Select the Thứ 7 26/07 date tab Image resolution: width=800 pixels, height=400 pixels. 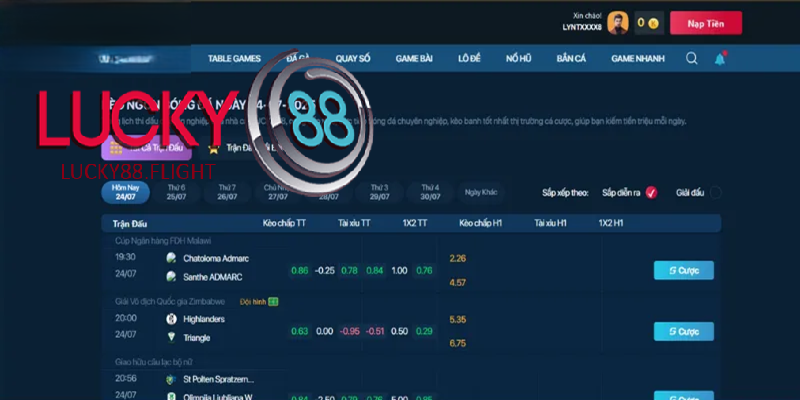pyautogui.click(x=227, y=192)
